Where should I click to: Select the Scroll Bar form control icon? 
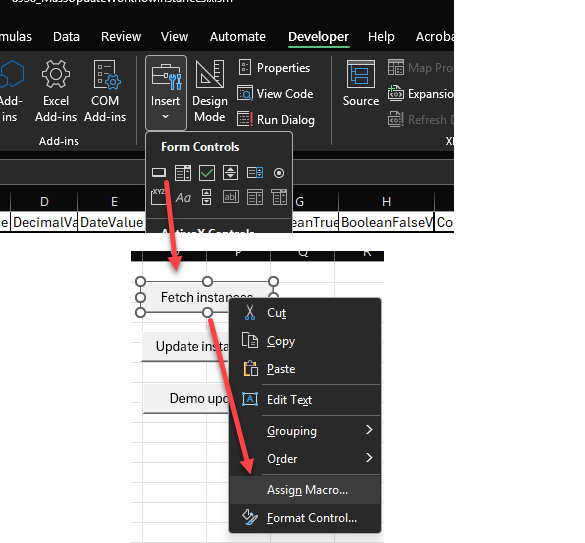[x=206, y=197]
